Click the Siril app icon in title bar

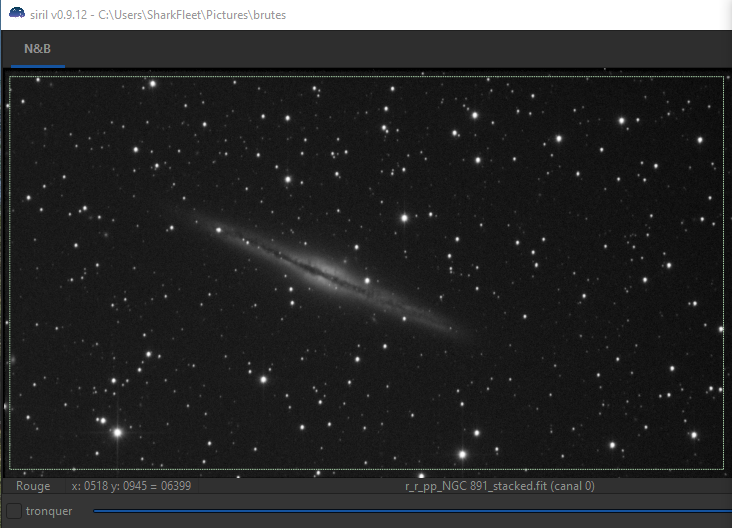pyautogui.click(x=15, y=11)
